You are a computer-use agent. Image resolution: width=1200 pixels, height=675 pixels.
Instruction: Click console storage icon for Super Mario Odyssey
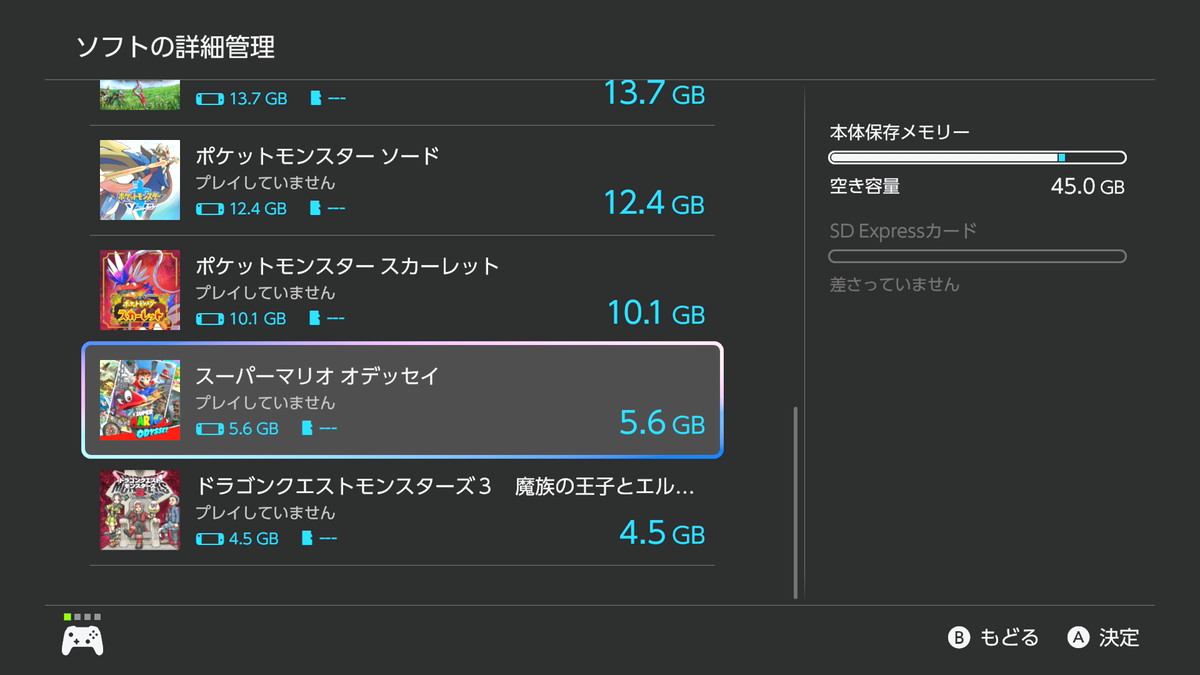pyautogui.click(x=210, y=429)
